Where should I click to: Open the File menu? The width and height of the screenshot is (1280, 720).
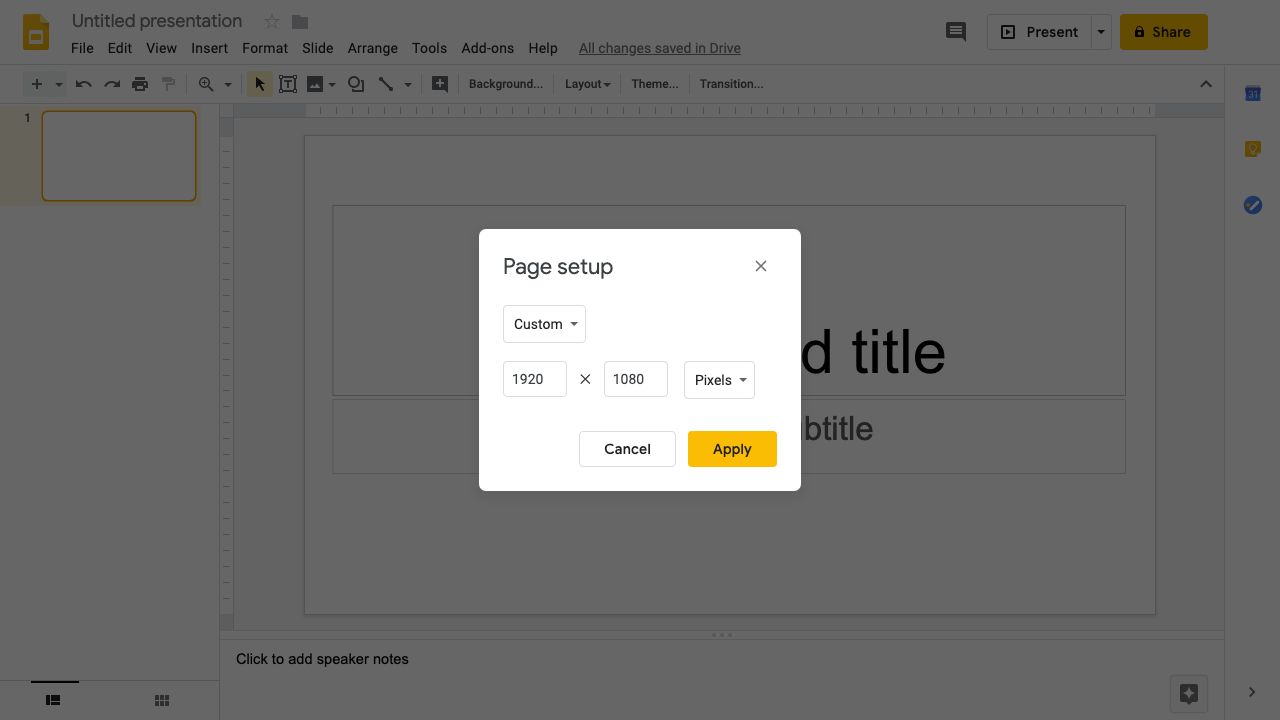[82, 48]
